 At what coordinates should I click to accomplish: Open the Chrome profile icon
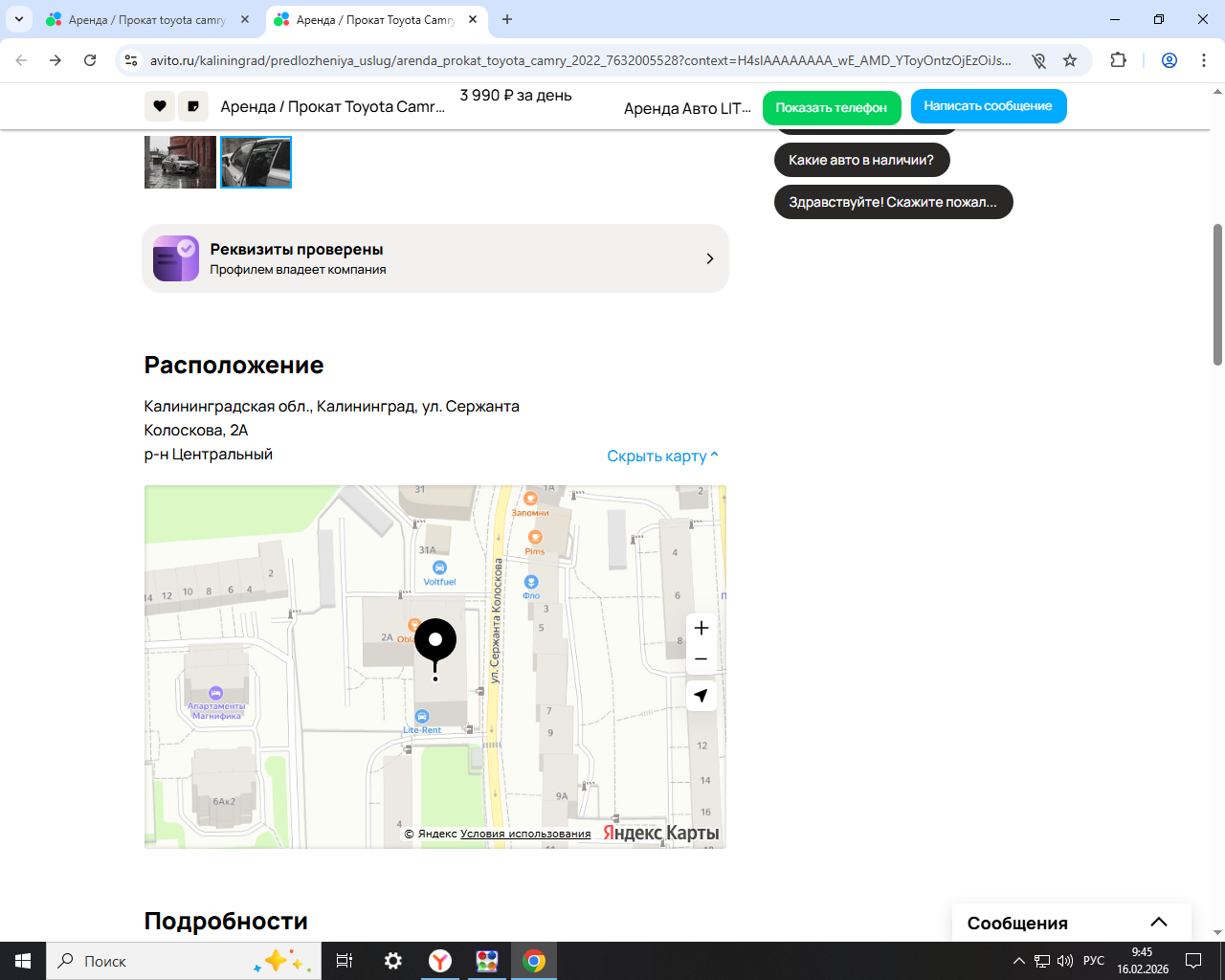[1169, 60]
